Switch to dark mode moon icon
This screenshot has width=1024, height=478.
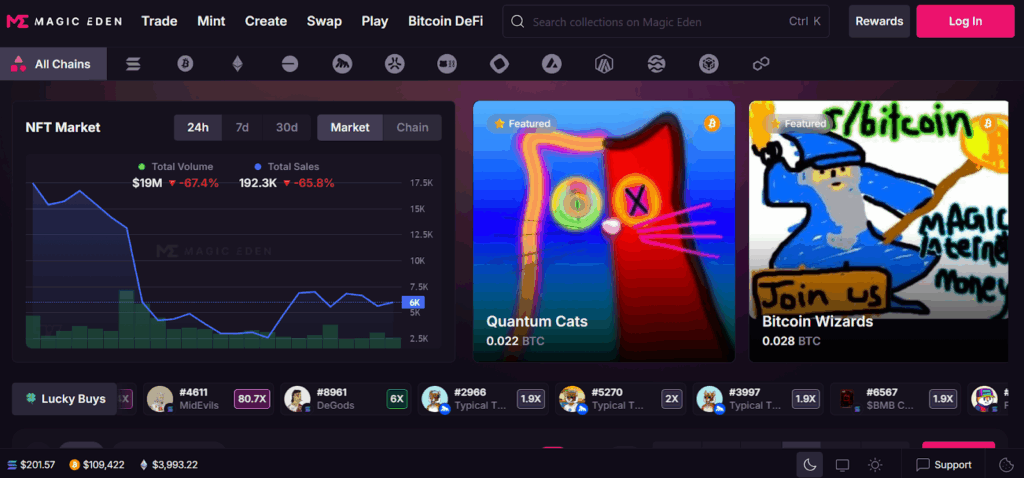[x=810, y=465]
